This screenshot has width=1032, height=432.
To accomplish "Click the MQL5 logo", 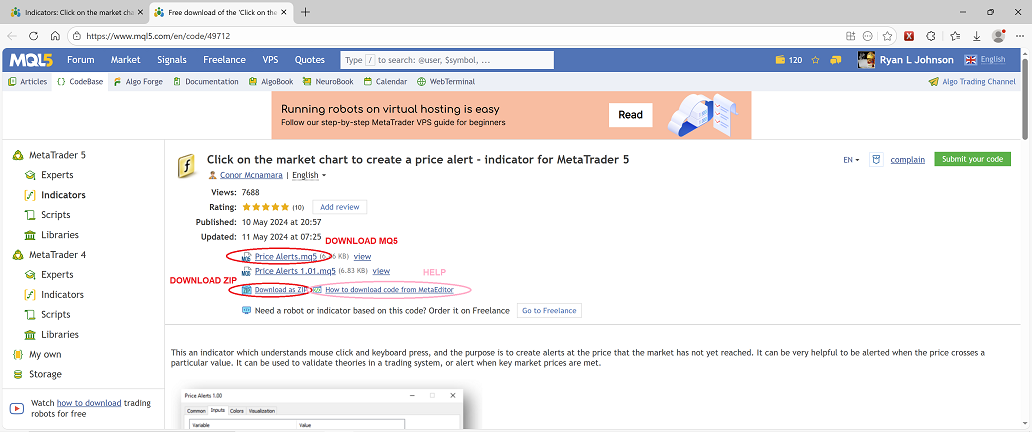I will click(x=32, y=60).
